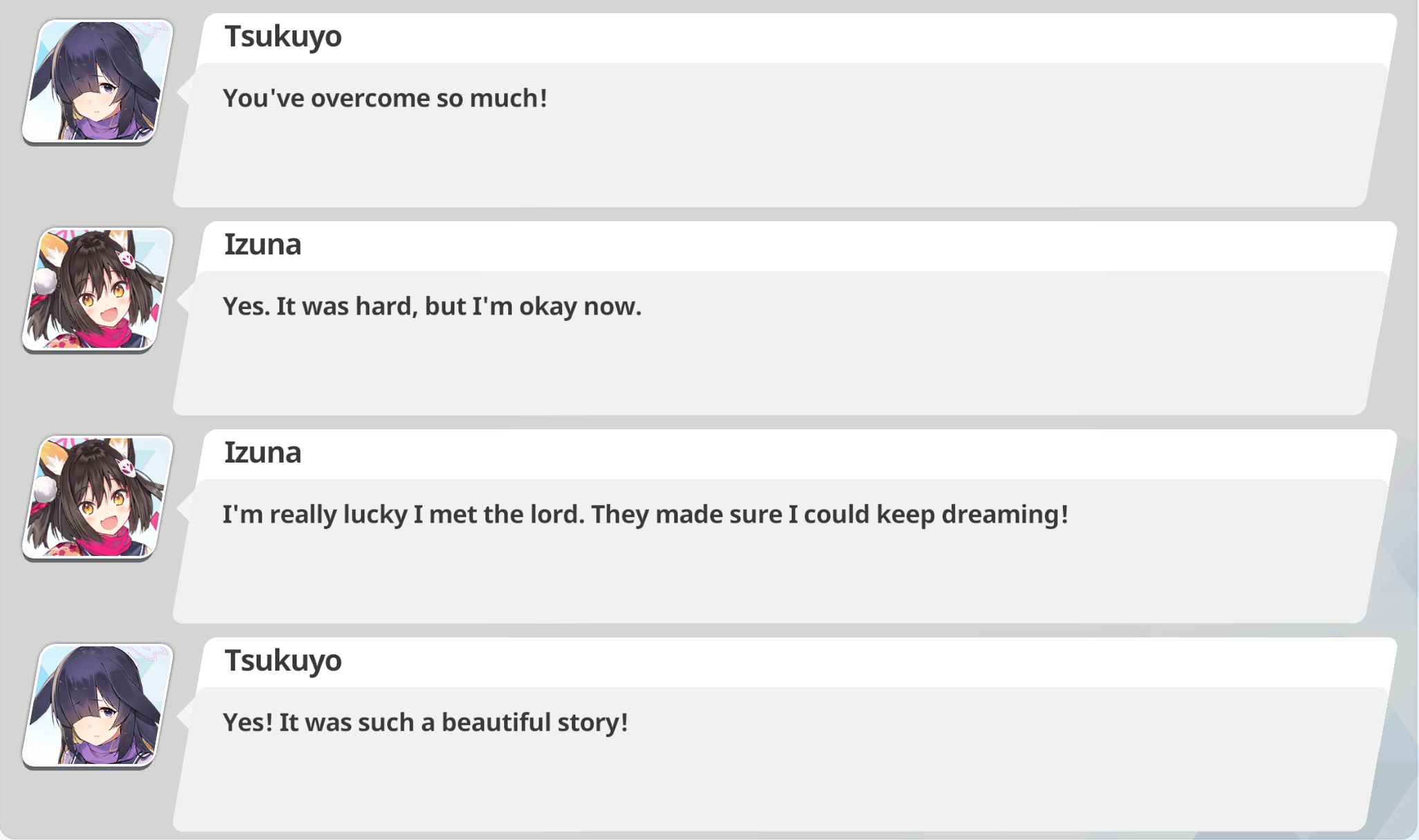Click the bubble tail pointing to Tsukuyo's bottom portrait
Image resolution: width=1419 pixels, height=840 pixels.
[183, 716]
